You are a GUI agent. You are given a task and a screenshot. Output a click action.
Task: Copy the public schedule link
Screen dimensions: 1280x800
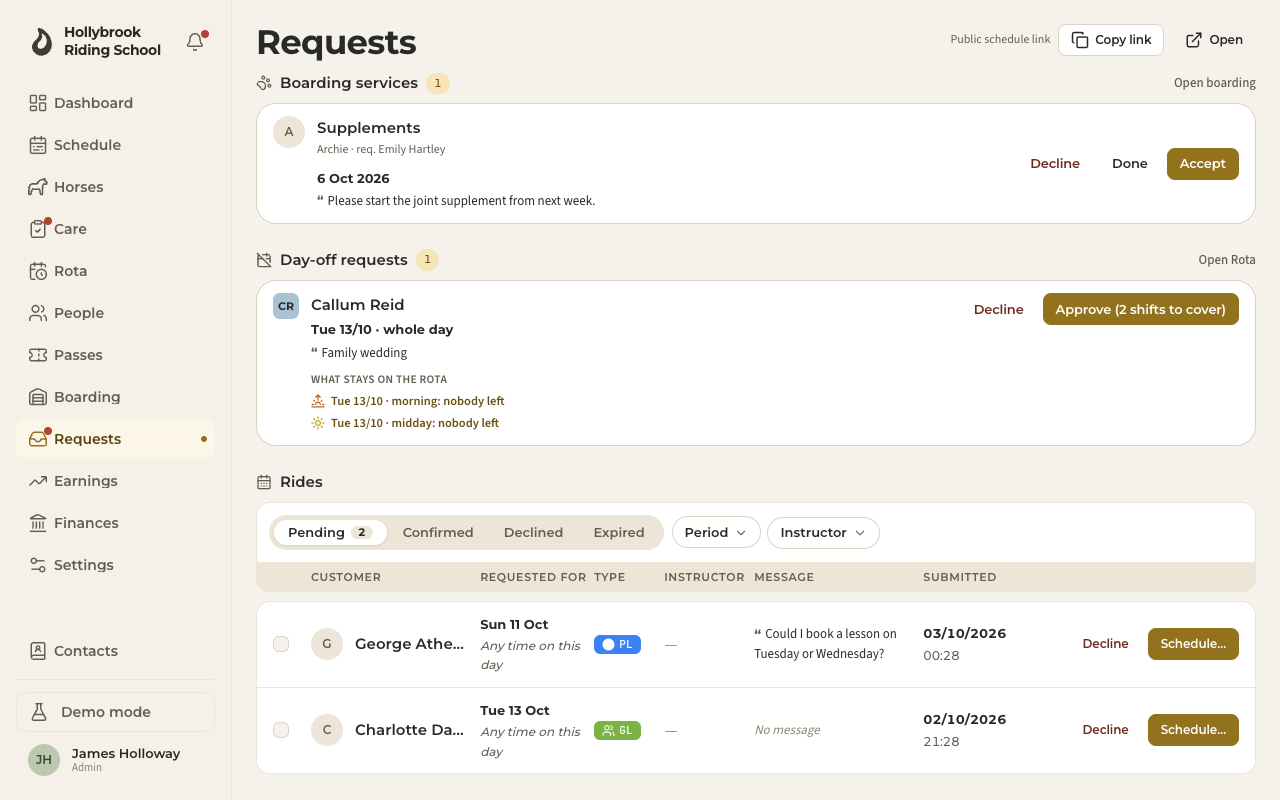tap(1111, 40)
